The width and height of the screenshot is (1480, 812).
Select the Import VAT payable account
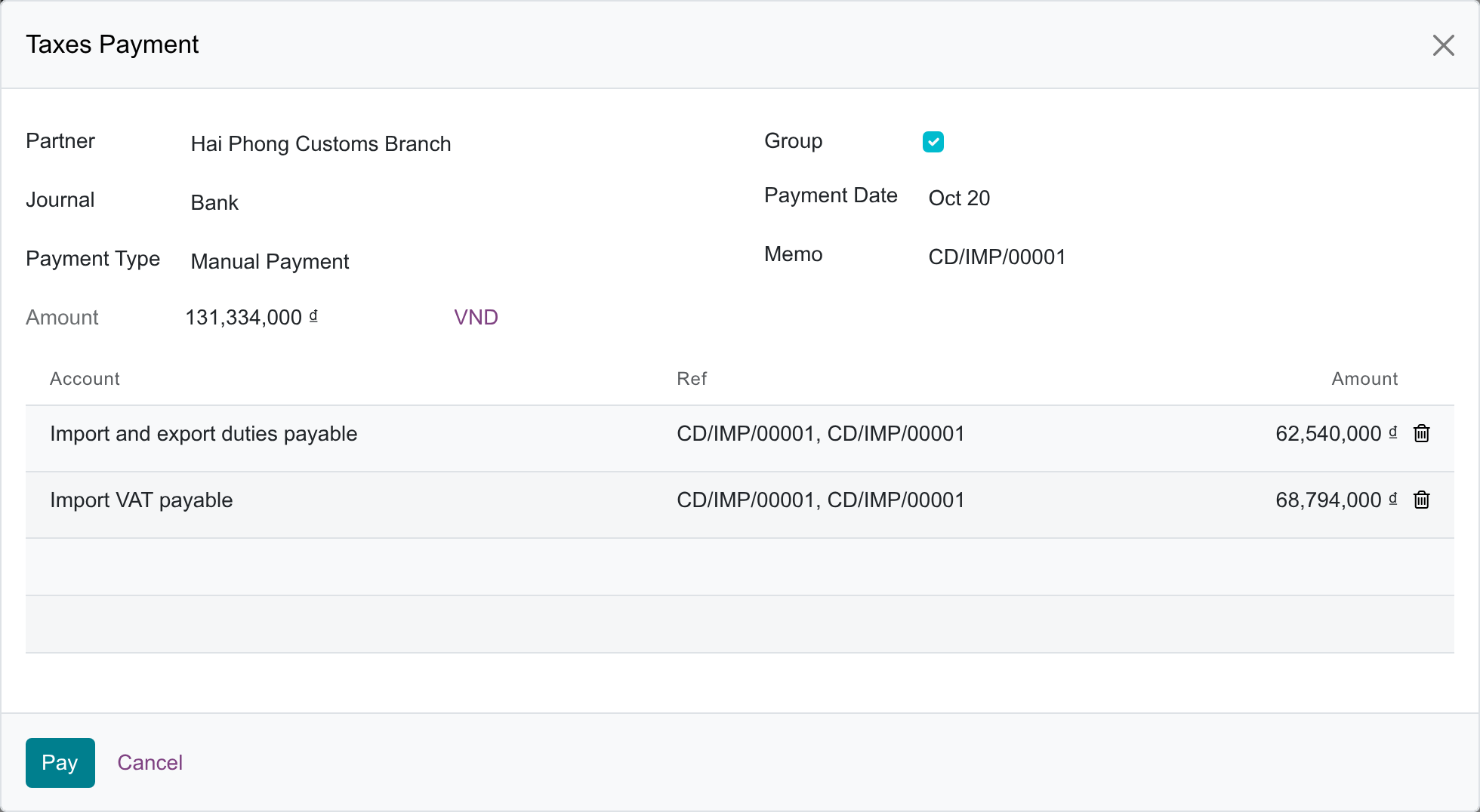[141, 500]
